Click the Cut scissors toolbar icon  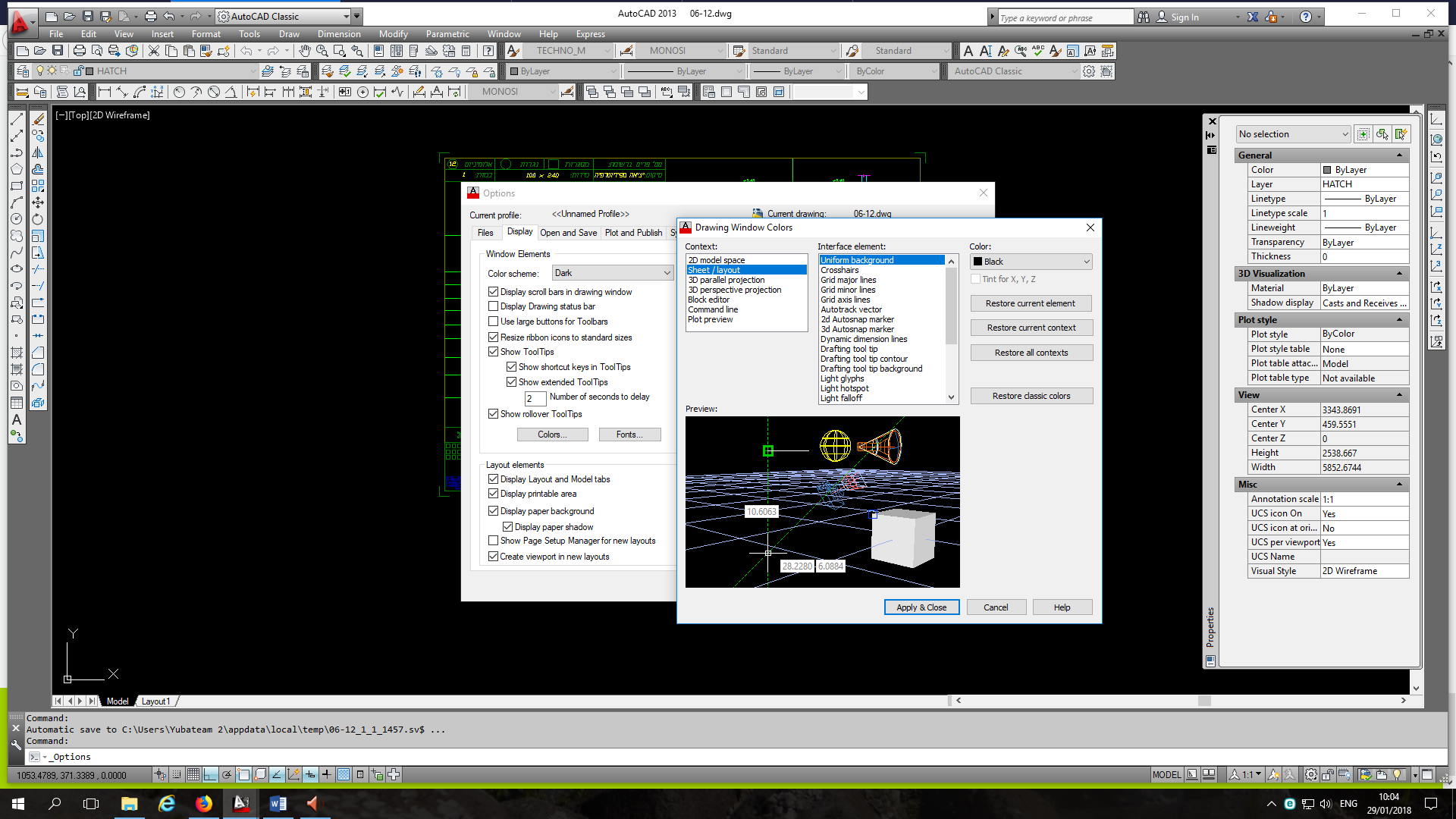pyautogui.click(x=154, y=51)
